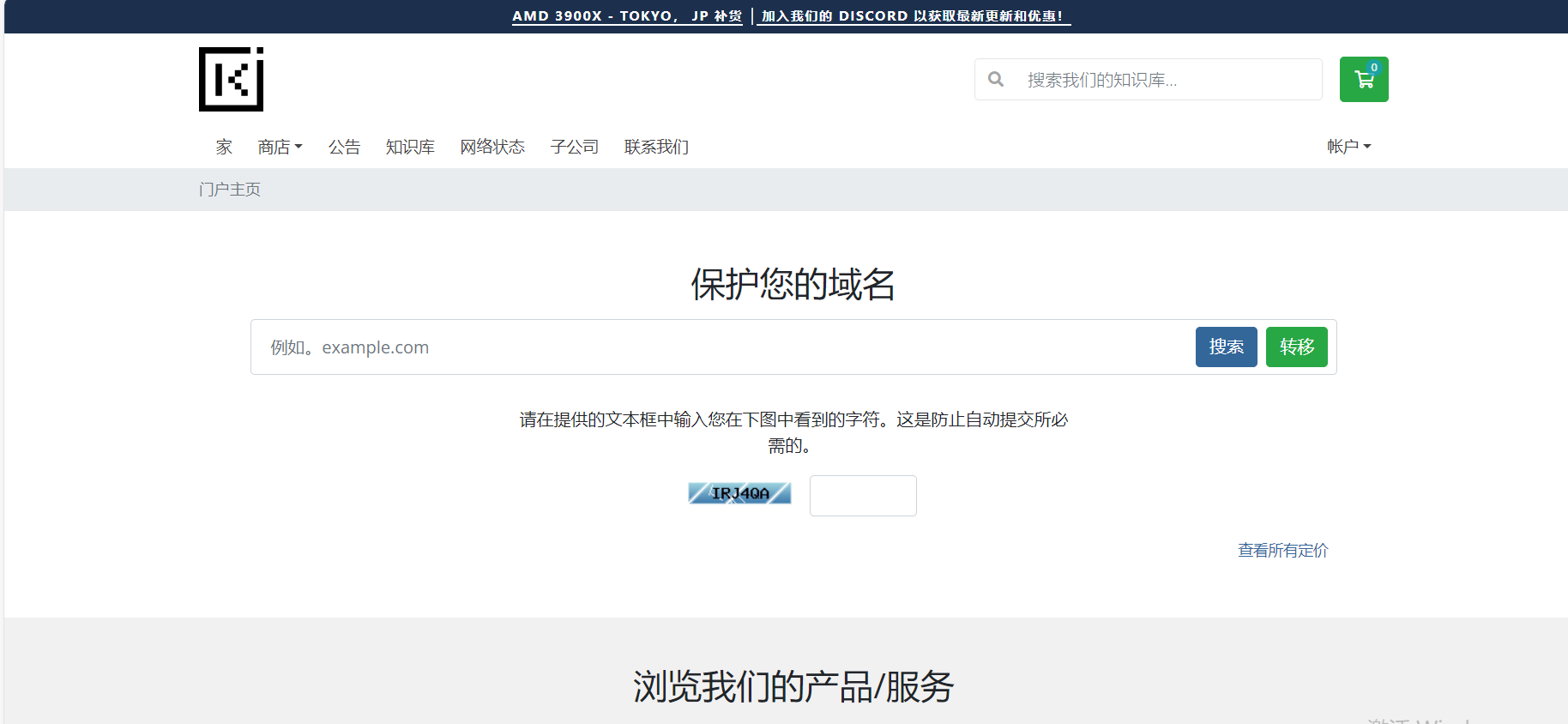Click the 门户主页 breadcrumb
Screen dimensions: 1568x724
pos(230,190)
